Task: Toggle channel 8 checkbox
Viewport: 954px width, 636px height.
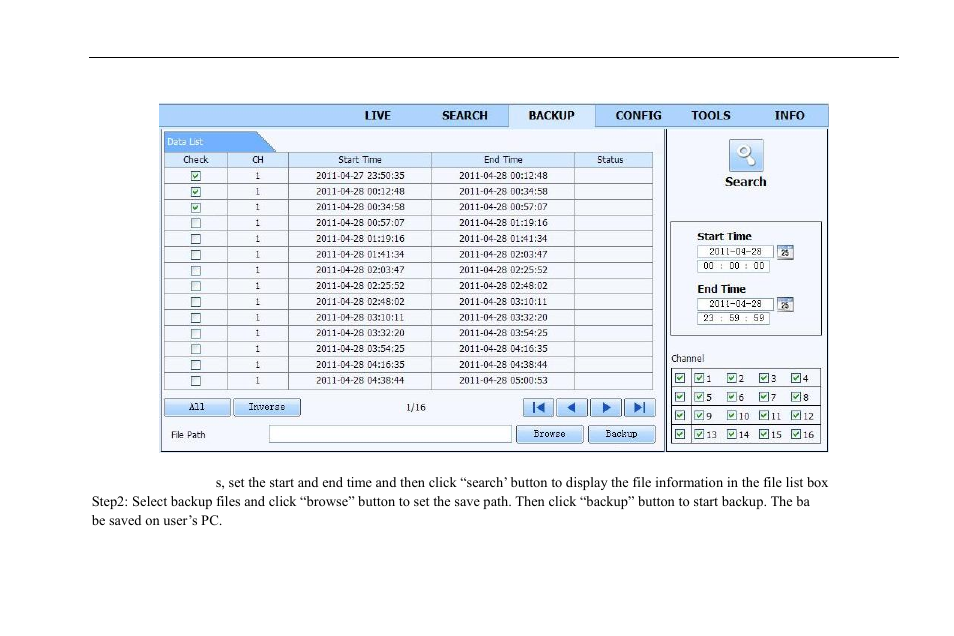Action: pyautogui.click(x=796, y=397)
